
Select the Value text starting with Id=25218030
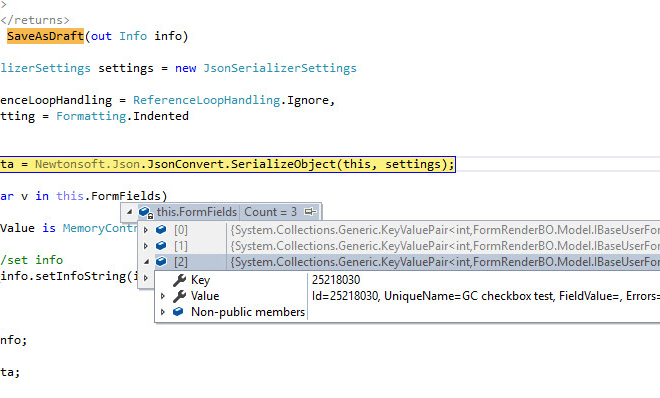pyautogui.click(x=486, y=296)
